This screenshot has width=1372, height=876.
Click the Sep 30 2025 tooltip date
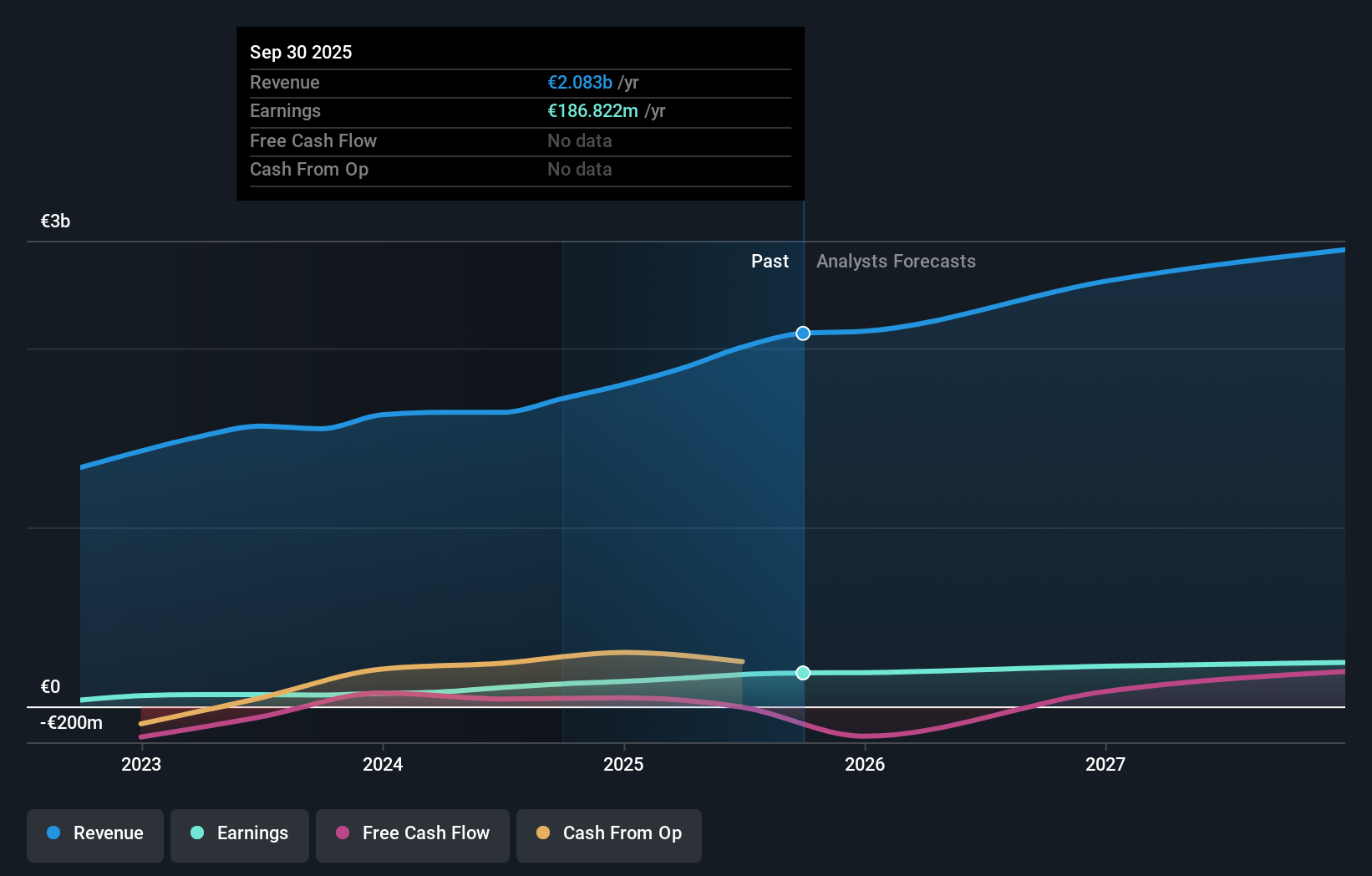301,52
